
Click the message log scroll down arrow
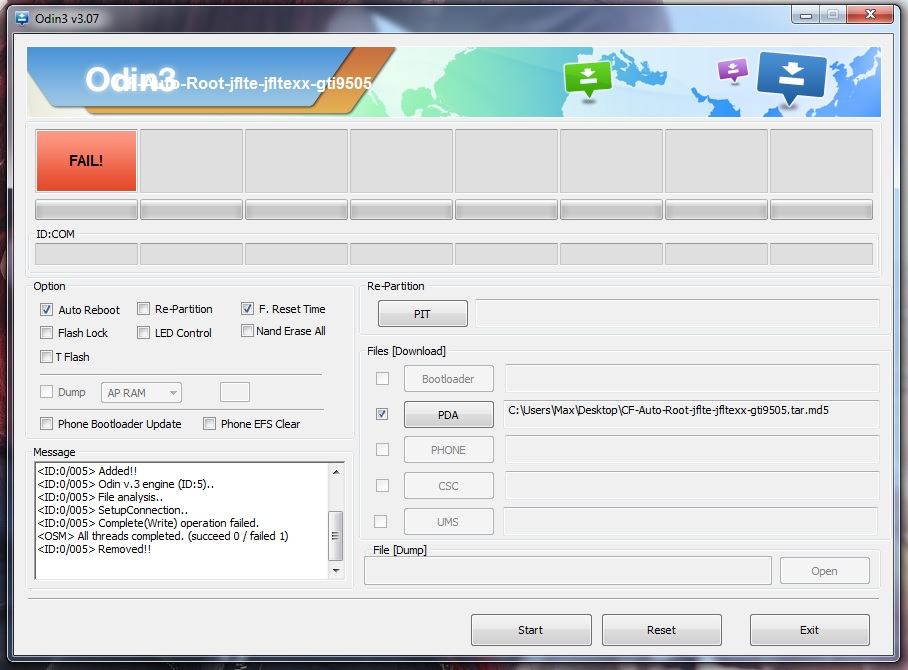336,570
